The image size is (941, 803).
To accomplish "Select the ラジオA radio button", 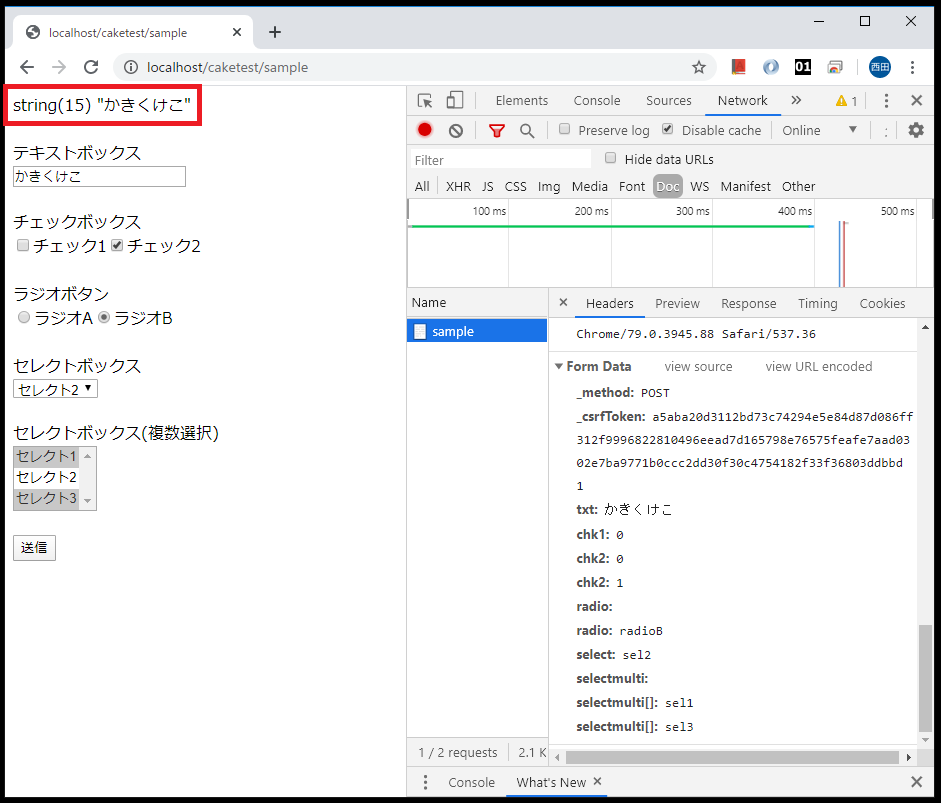I will pos(25,318).
